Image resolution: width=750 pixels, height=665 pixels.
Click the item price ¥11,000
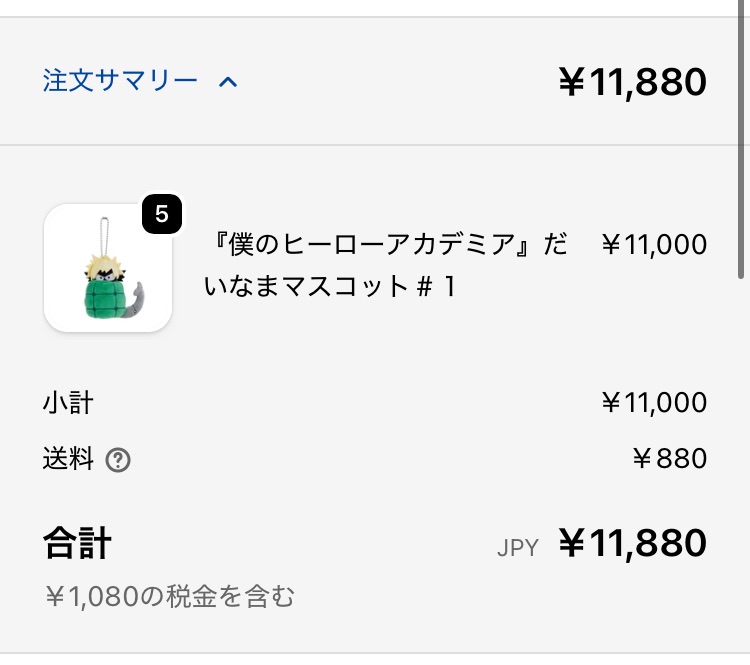click(654, 244)
